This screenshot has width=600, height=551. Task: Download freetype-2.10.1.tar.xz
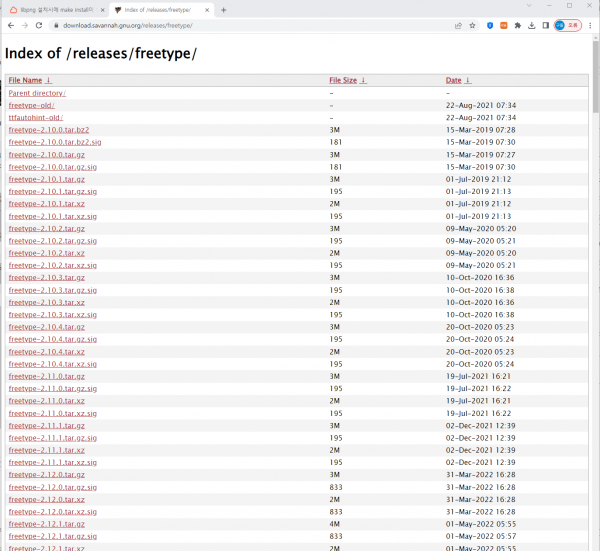[47, 204]
